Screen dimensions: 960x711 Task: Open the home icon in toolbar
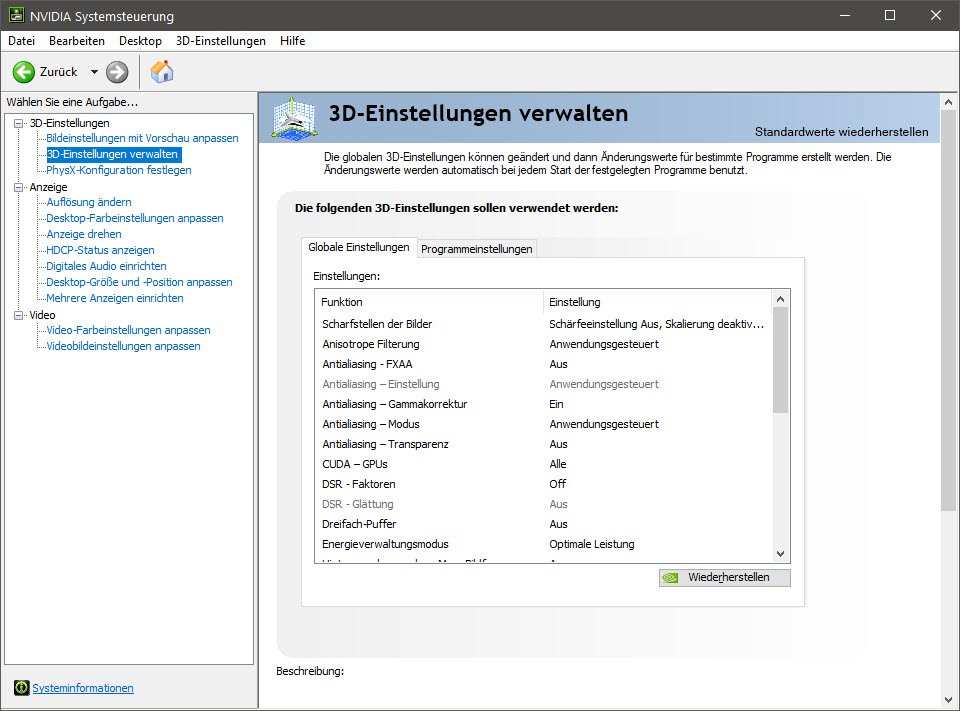click(x=162, y=72)
